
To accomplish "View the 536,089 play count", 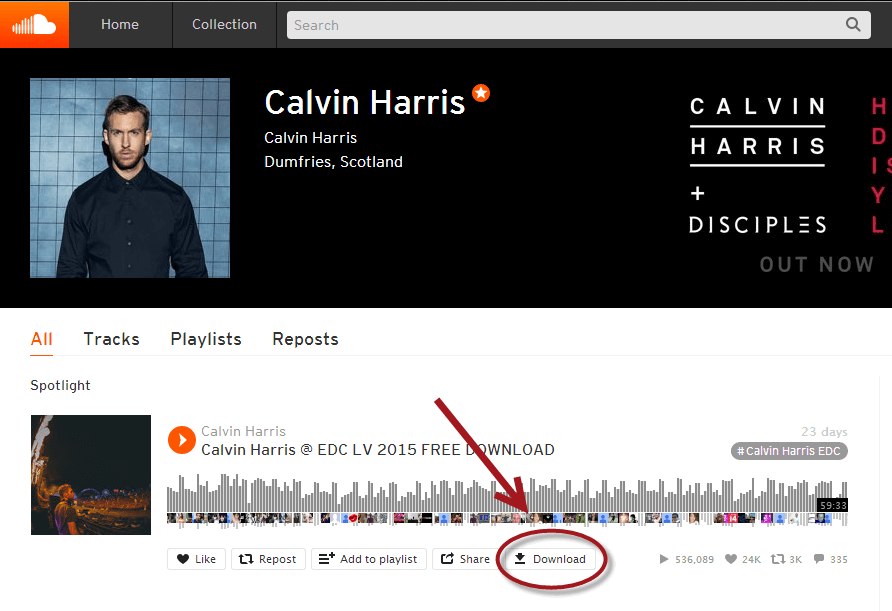I will 687,559.
